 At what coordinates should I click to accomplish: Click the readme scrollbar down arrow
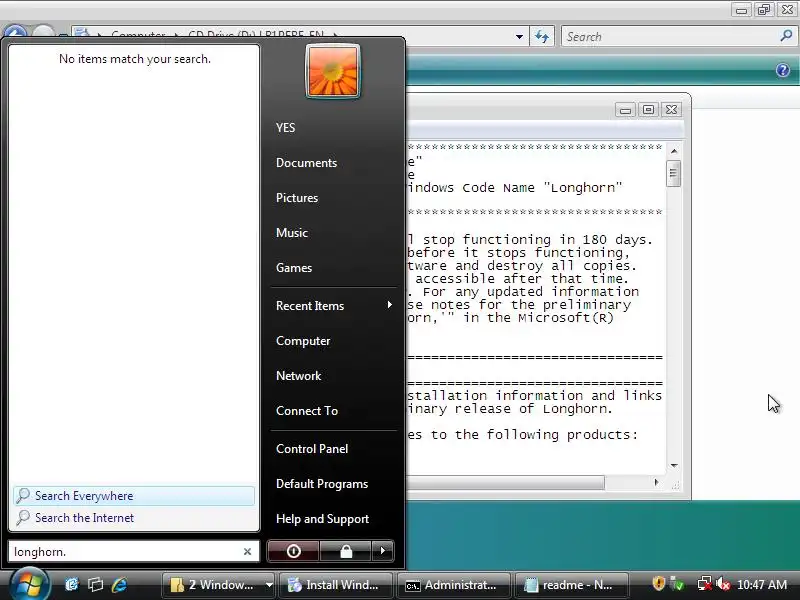[x=674, y=465]
